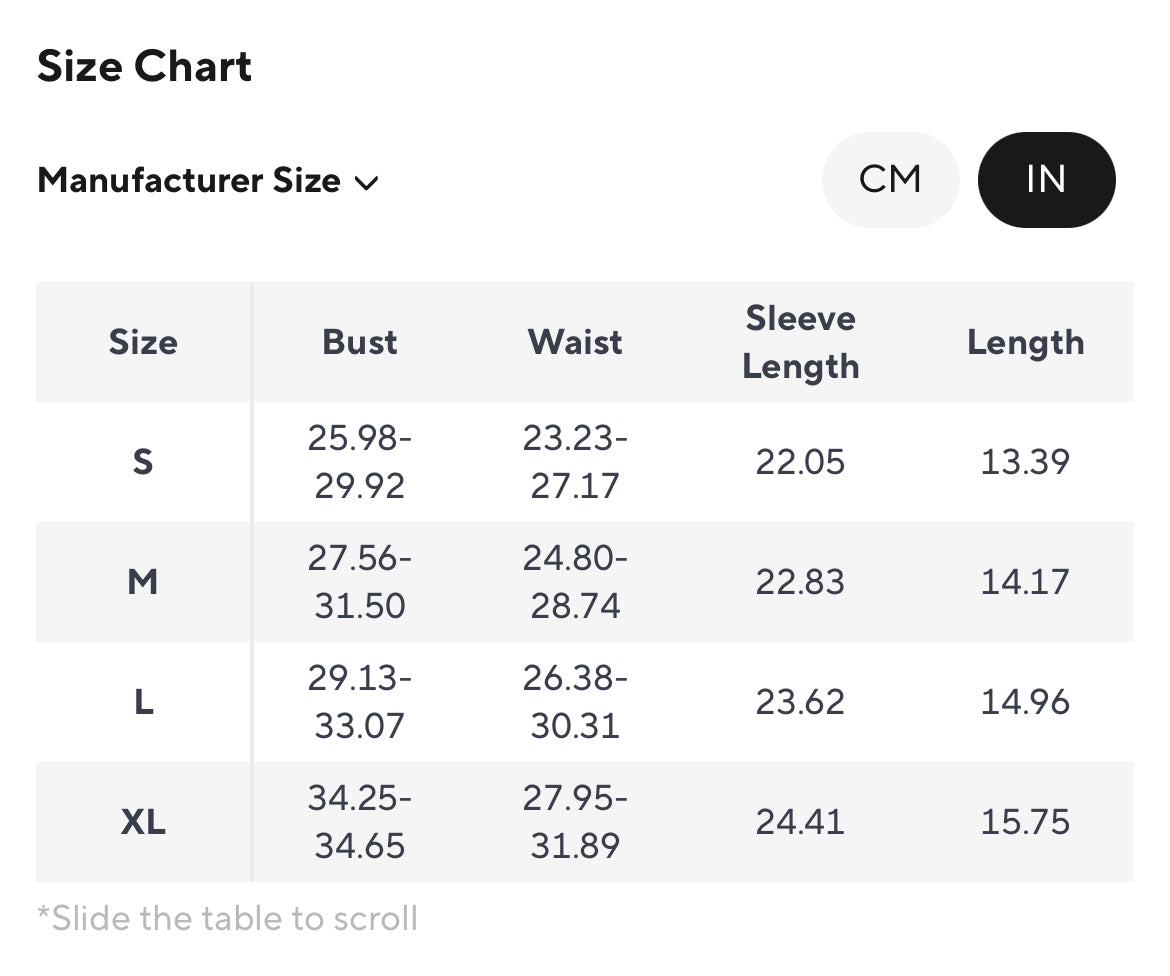
Task: Click the 24.80-28.74 waist cell
Action: pyautogui.click(x=575, y=582)
